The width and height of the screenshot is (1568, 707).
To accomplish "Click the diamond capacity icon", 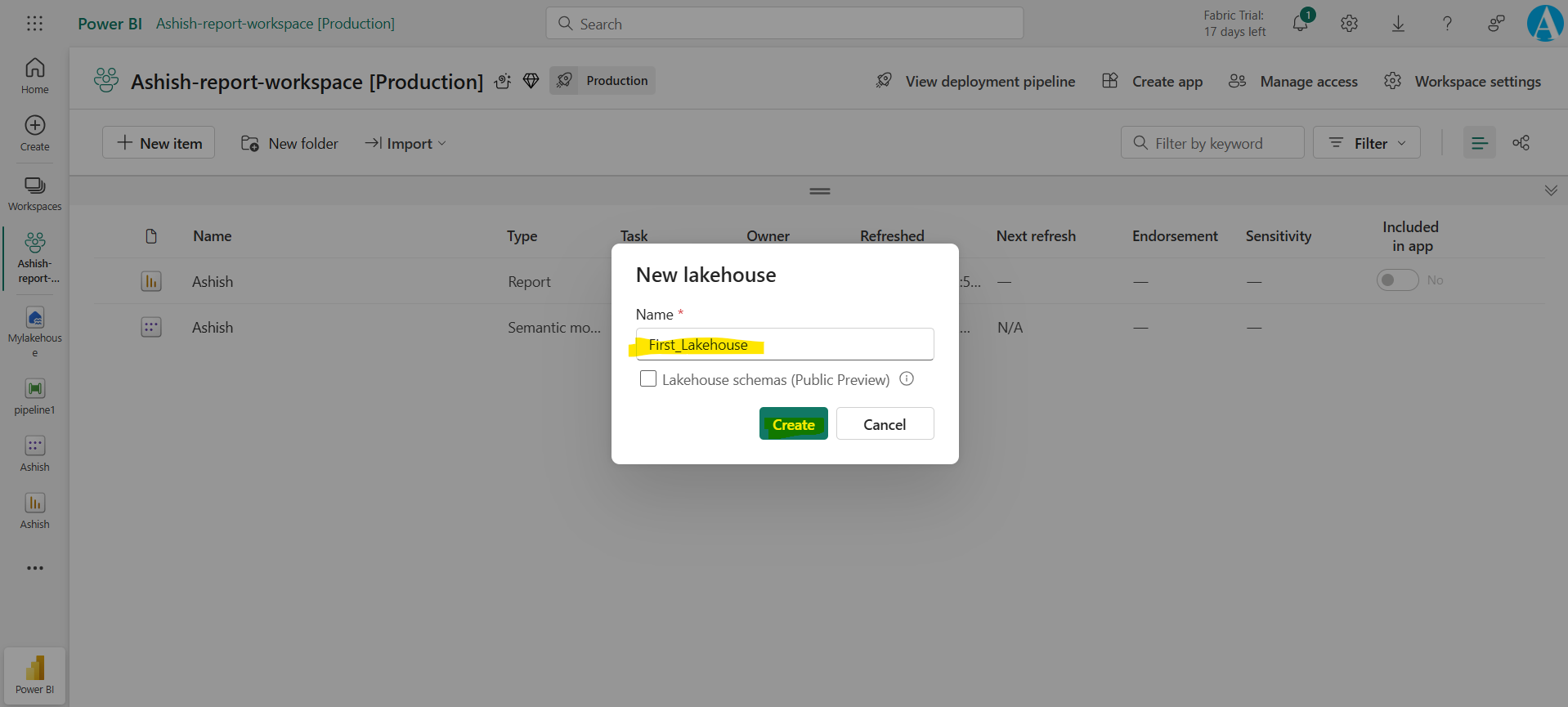I will (x=531, y=81).
